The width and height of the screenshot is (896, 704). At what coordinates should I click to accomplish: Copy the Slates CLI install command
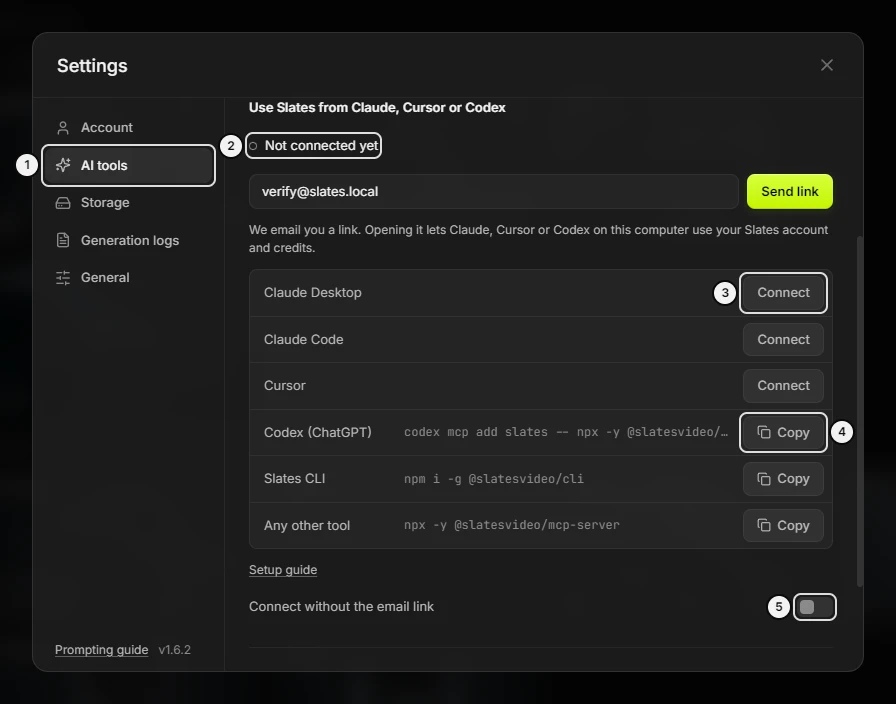(x=783, y=479)
